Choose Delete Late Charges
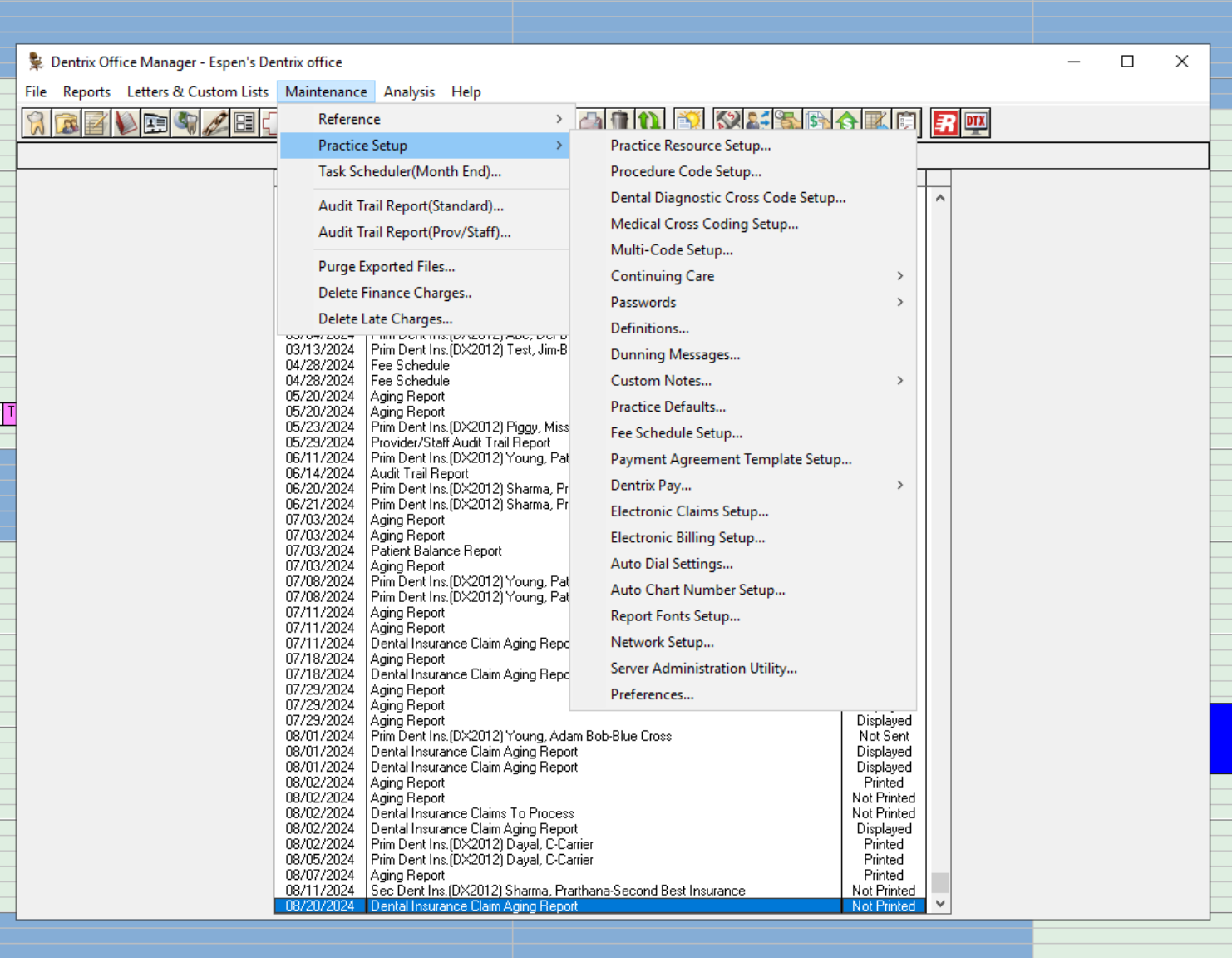This screenshot has height=958, width=1232. click(x=424, y=319)
